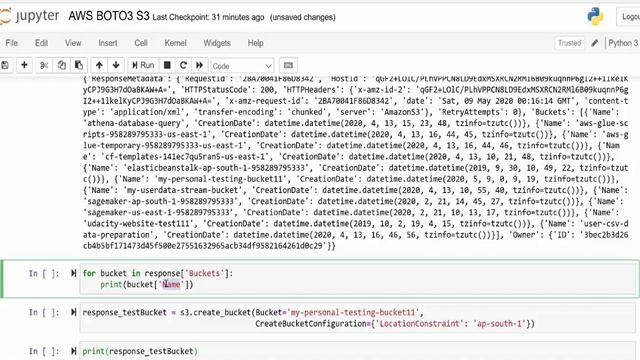Open the cell type Code dropdown

(242, 66)
